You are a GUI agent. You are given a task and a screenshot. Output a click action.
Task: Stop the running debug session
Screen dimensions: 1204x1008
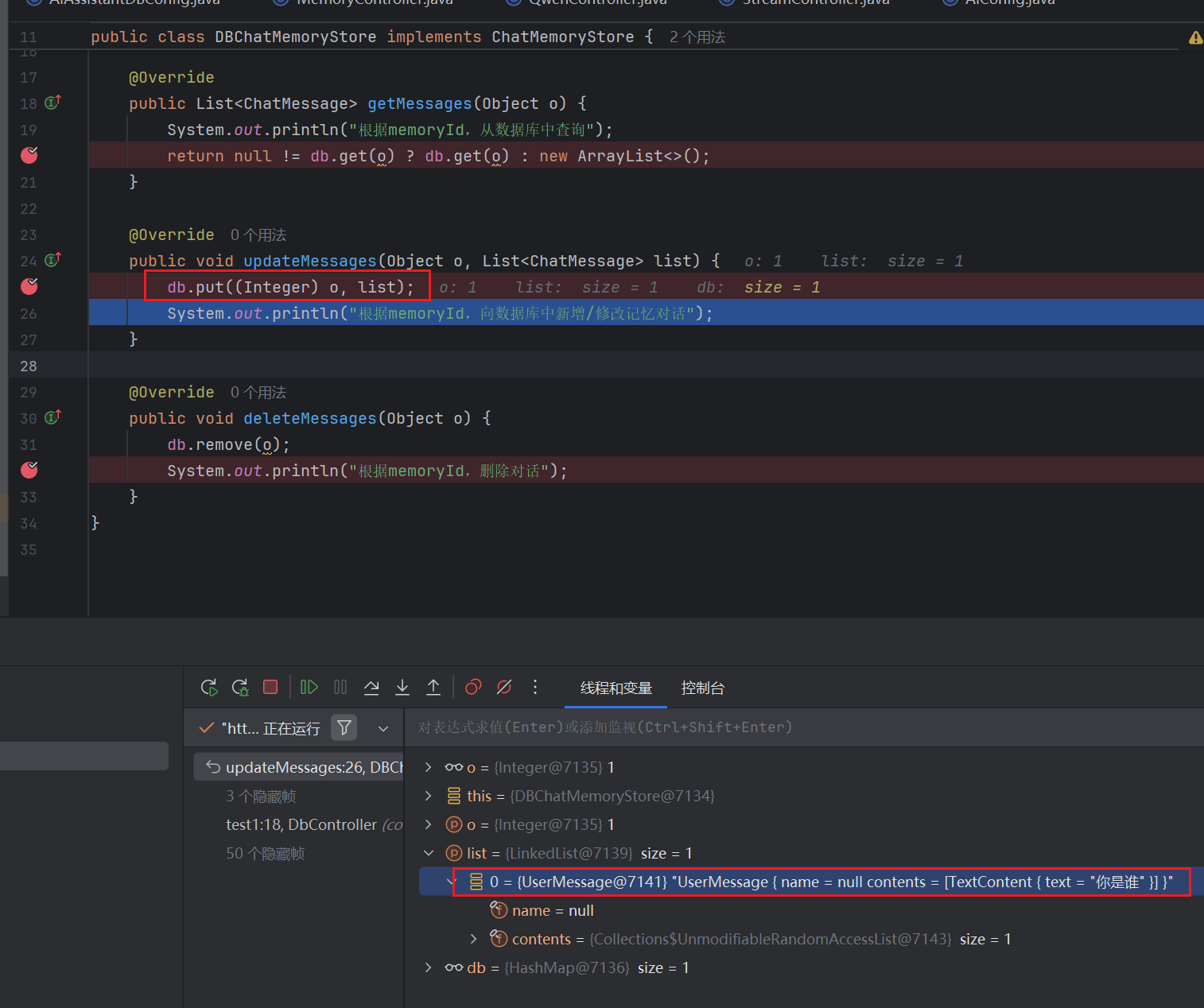coord(270,687)
